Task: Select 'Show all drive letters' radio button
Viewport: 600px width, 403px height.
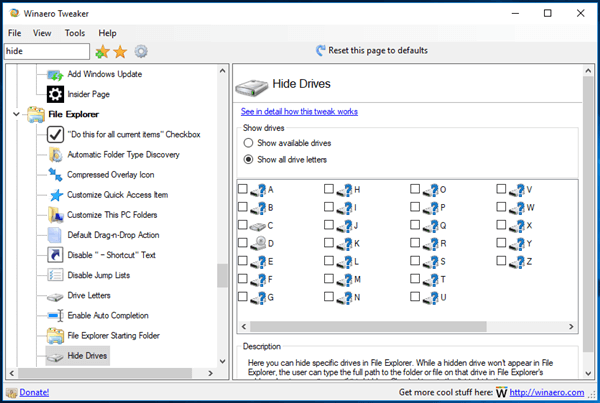Action: pyautogui.click(x=248, y=160)
